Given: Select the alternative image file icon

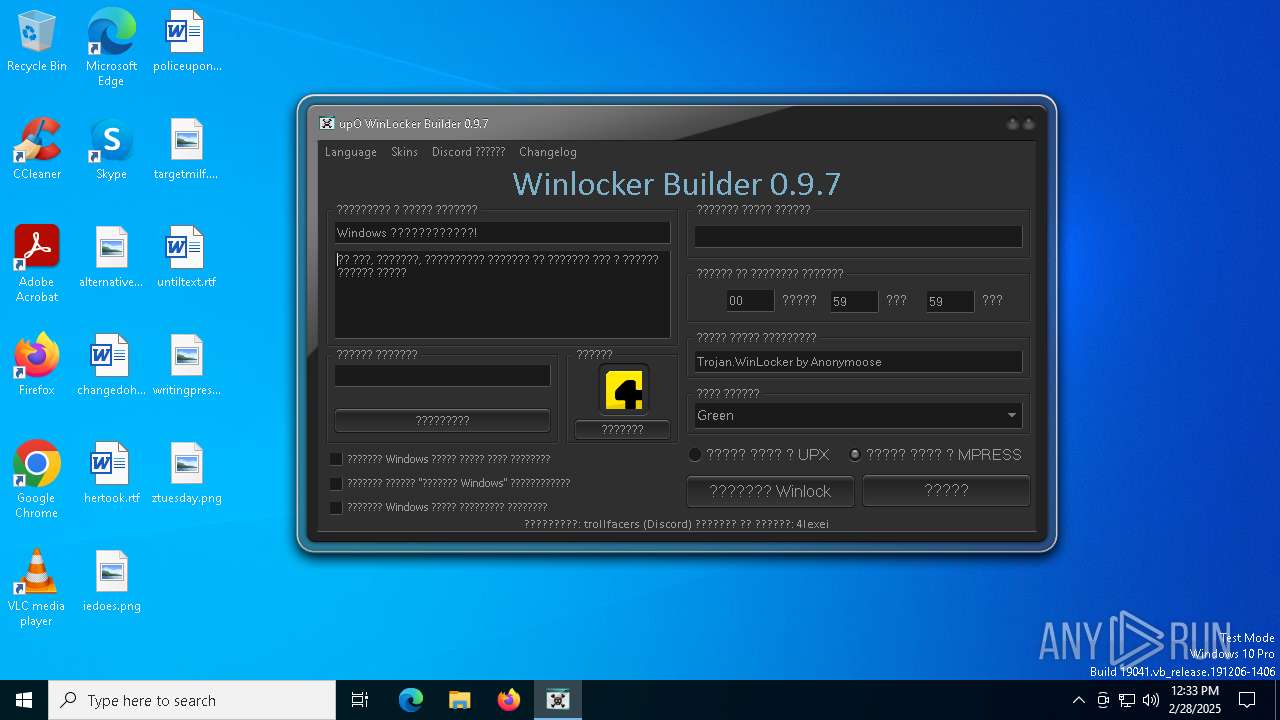Looking at the screenshot, I should pyautogui.click(x=111, y=257).
